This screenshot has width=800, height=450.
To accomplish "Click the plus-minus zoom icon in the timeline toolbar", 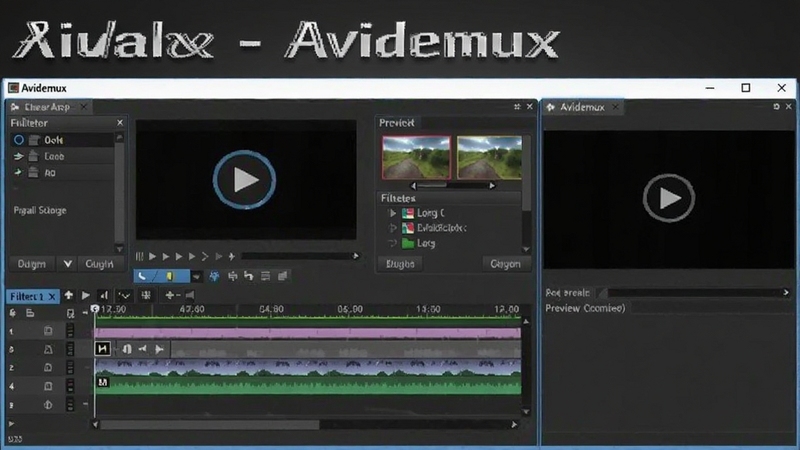I will pos(172,295).
